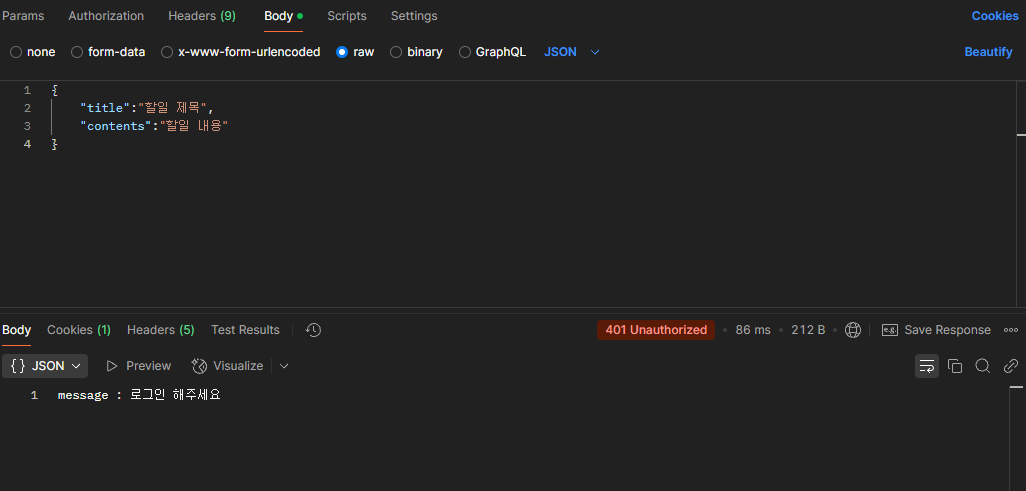
Task: Click the "title" key in request body
Action: (105, 108)
